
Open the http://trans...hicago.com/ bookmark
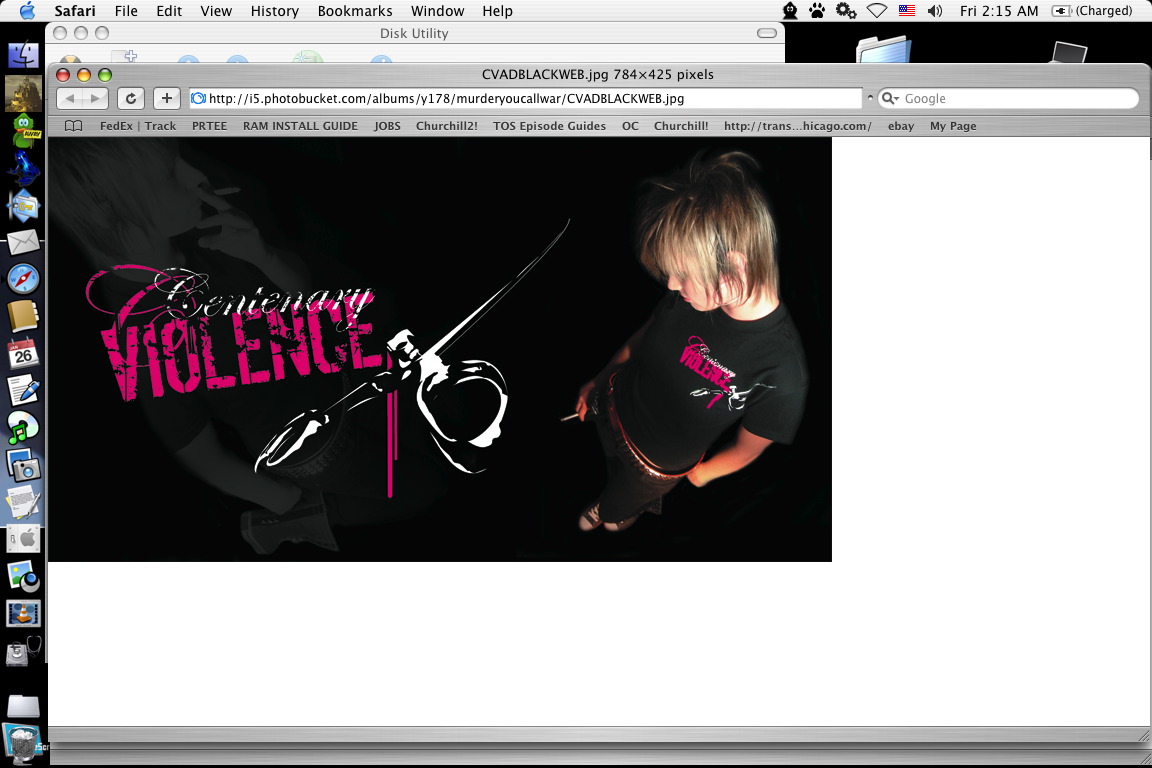pyautogui.click(x=798, y=126)
